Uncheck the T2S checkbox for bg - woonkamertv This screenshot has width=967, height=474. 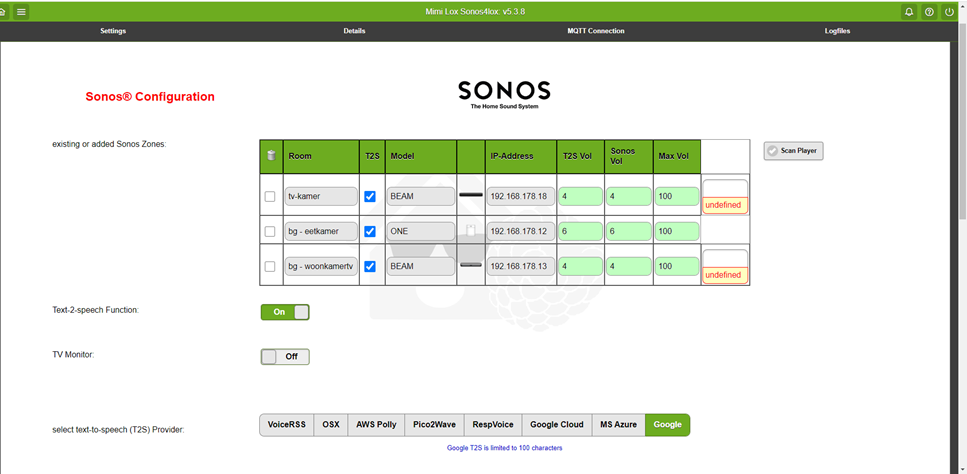(370, 267)
